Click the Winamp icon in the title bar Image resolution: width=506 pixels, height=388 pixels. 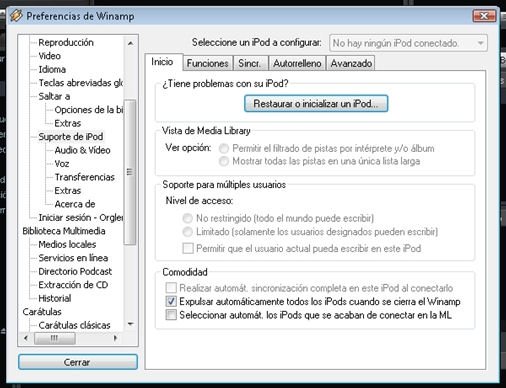click(x=16, y=16)
